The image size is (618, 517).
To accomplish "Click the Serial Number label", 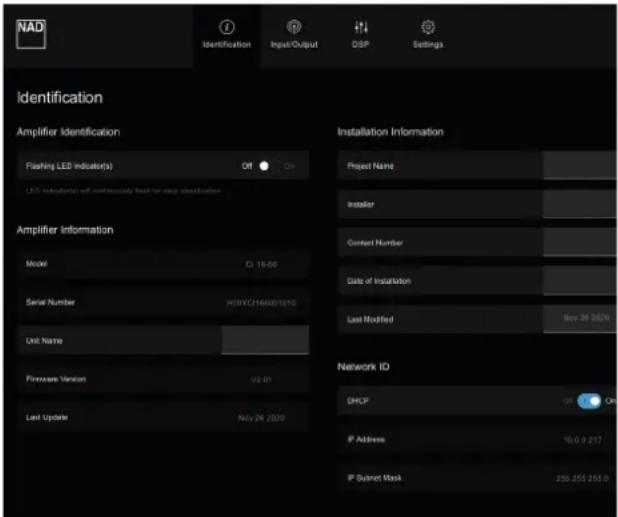I will click(50, 302).
